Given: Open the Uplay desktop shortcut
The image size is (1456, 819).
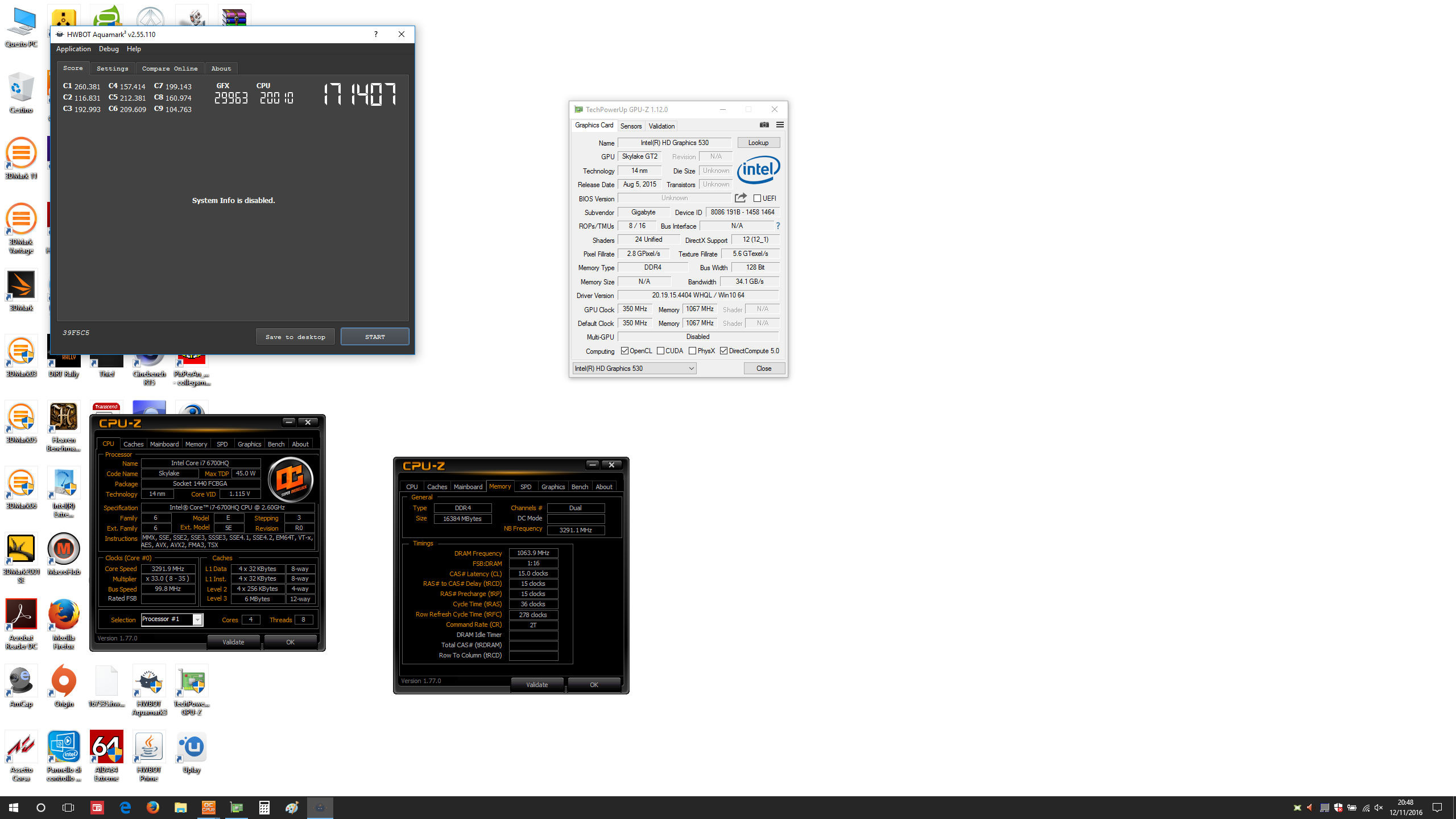Looking at the screenshot, I should click(x=192, y=752).
